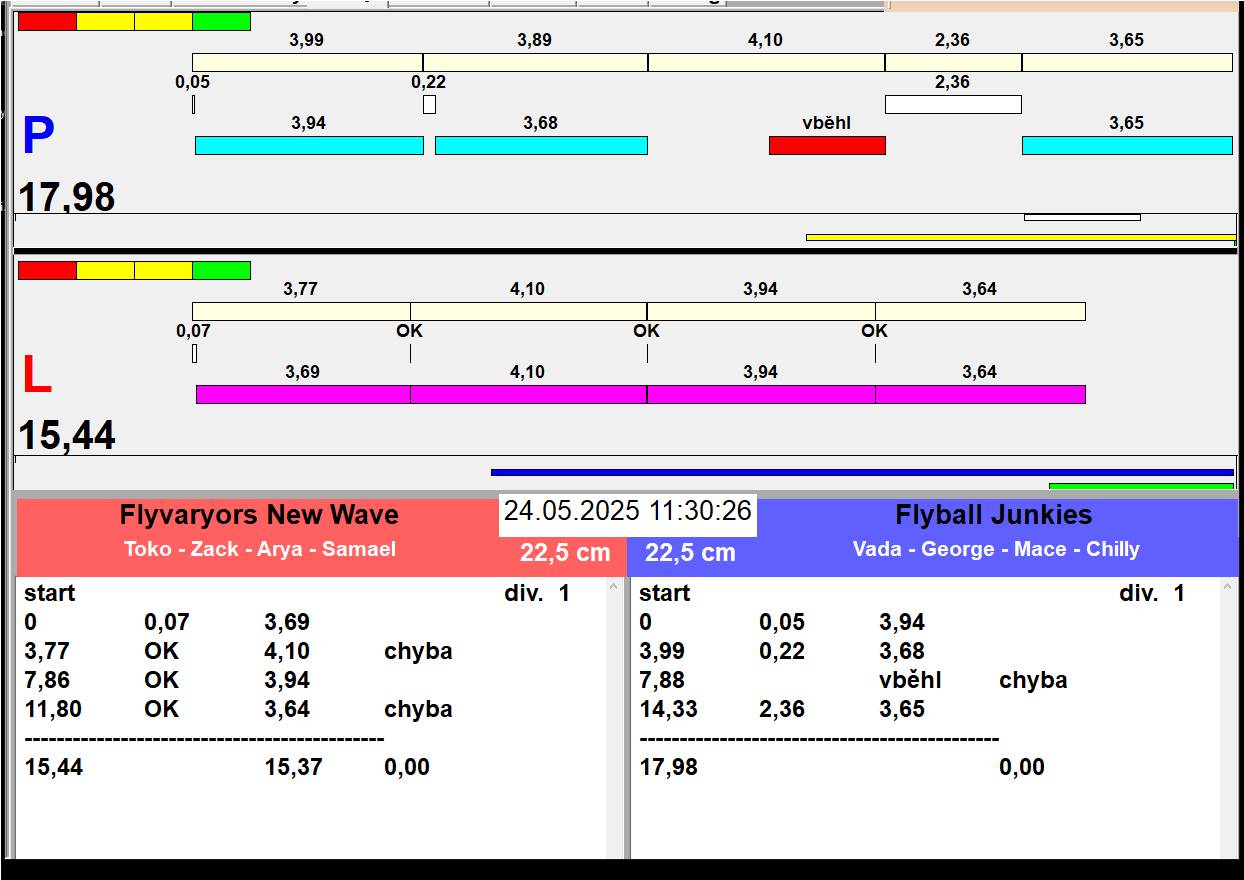
Task: Click the Toko - Zack - Arya - Samael lineup
Action: coord(260,549)
